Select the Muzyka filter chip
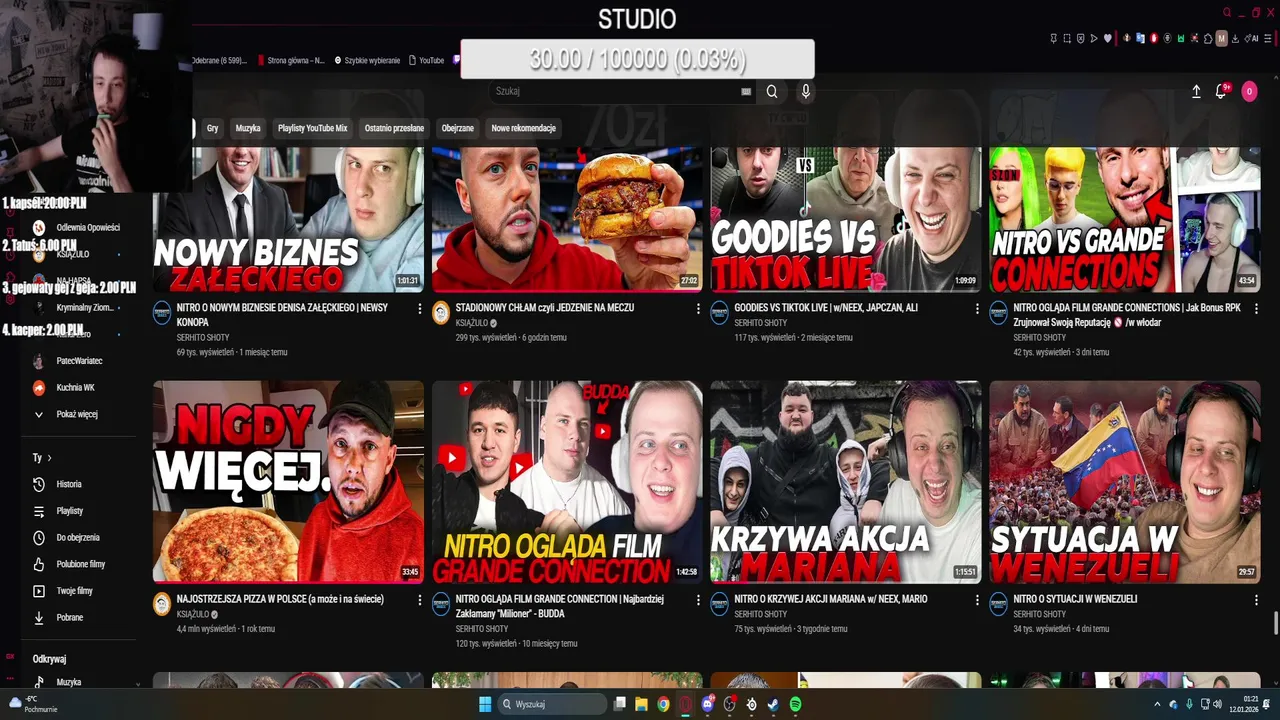This screenshot has height=720, width=1280. (x=248, y=128)
